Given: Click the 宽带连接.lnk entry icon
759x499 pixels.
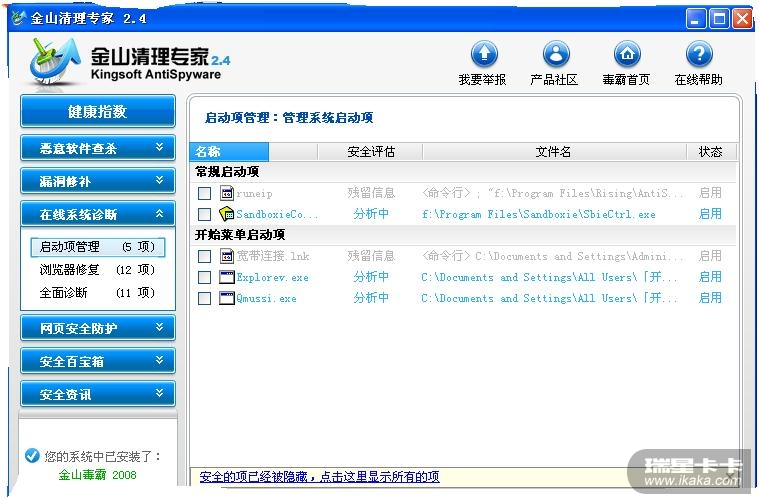Looking at the screenshot, I should [x=227, y=256].
